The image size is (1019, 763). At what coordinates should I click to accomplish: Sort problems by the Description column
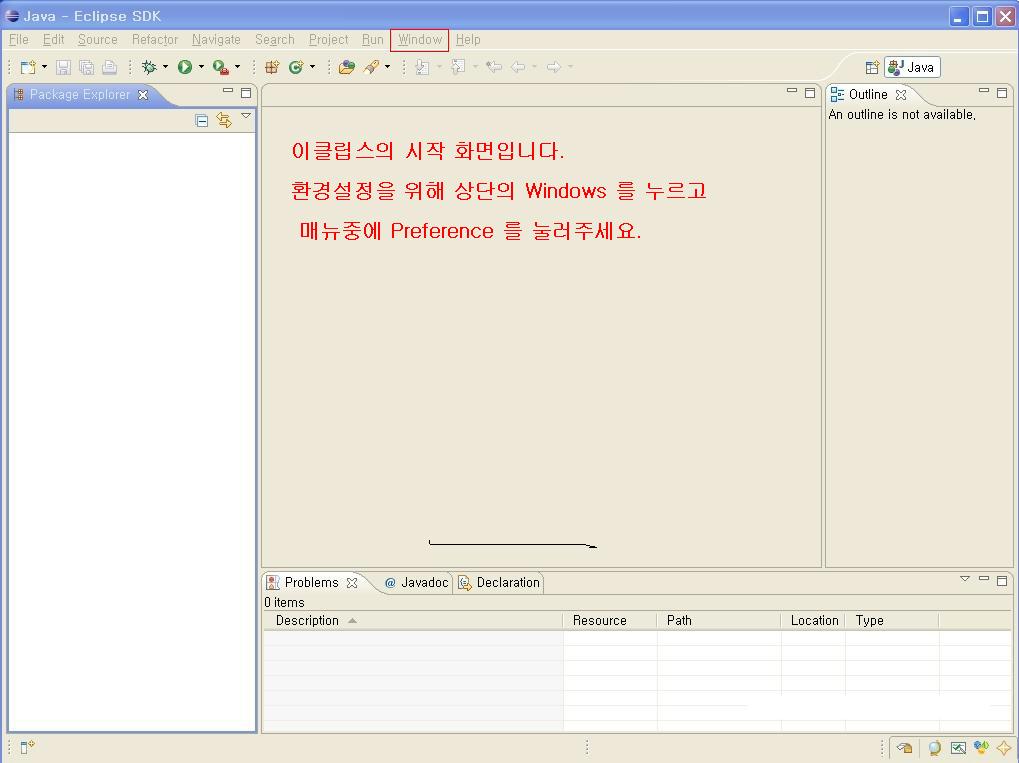point(413,621)
